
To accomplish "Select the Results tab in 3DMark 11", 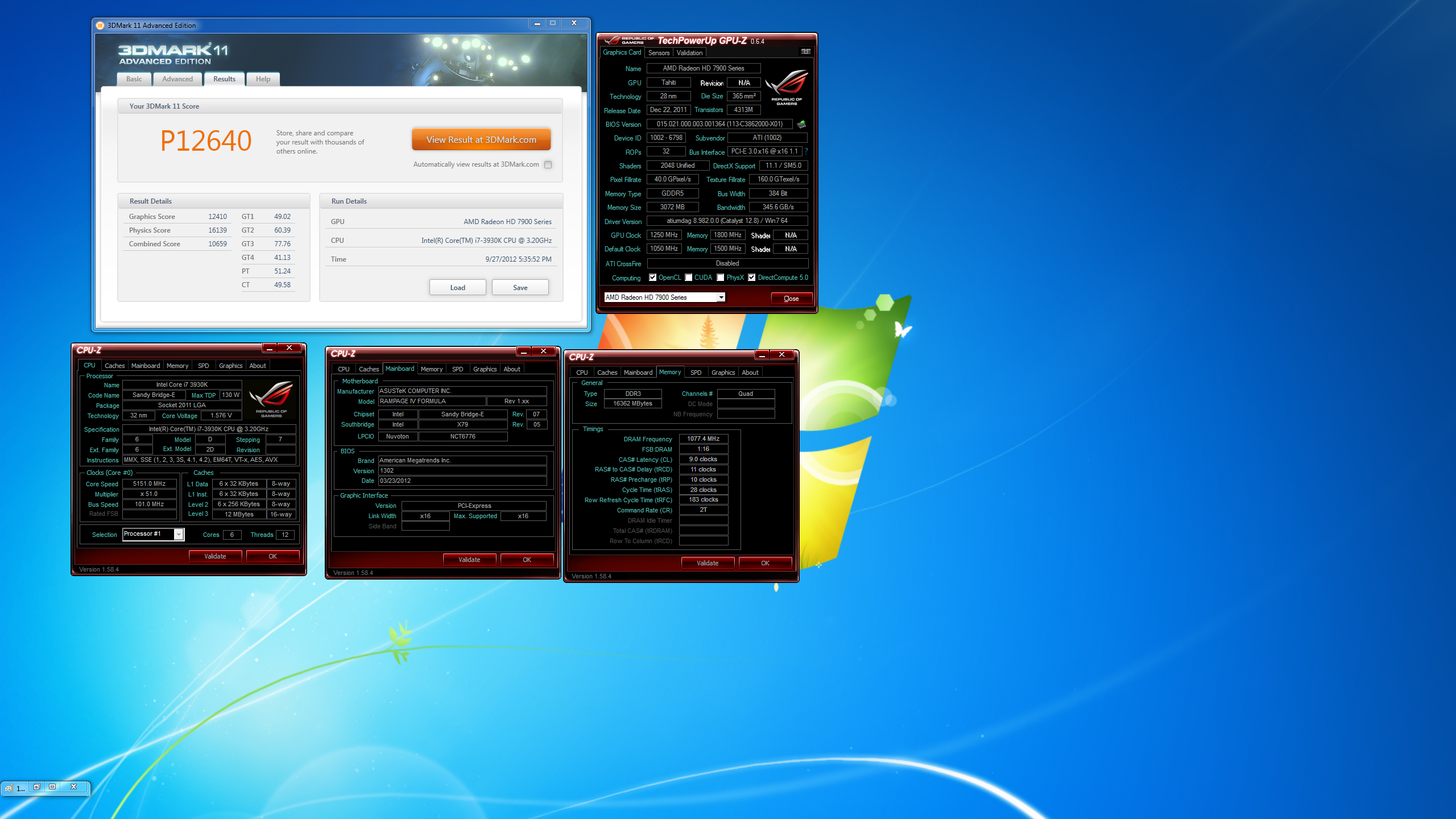I will [x=224, y=79].
